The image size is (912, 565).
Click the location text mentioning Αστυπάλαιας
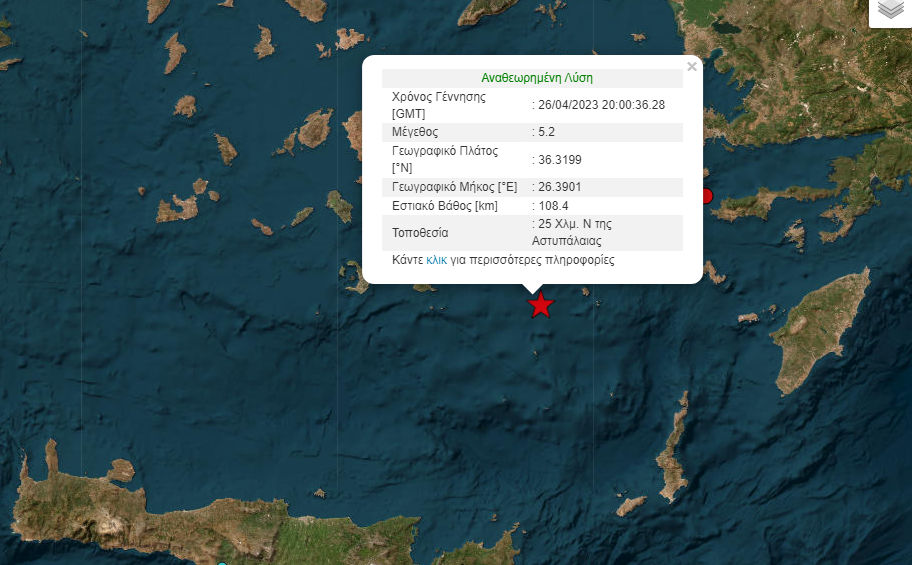[575, 232]
